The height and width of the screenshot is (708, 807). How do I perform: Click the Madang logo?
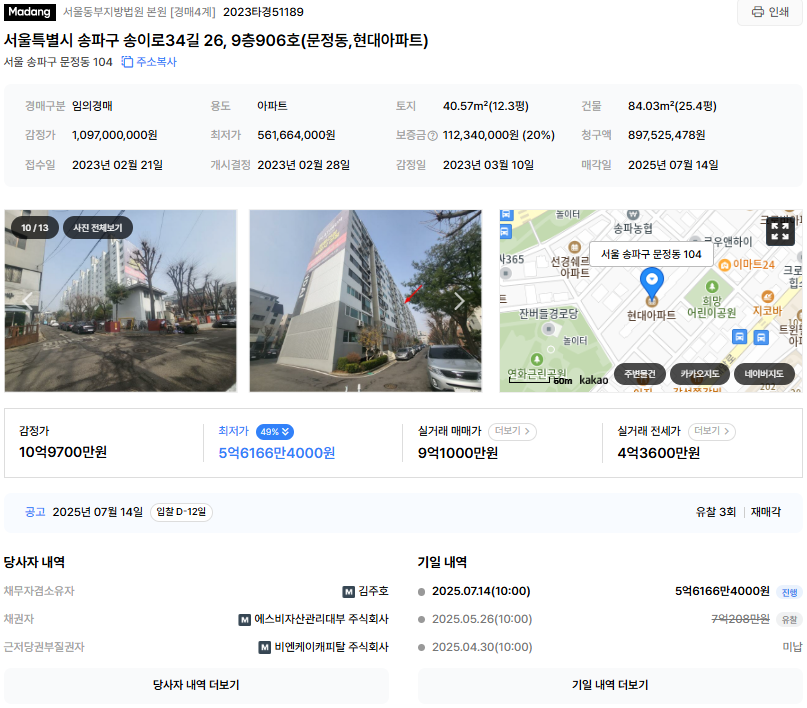pos(29,12)
